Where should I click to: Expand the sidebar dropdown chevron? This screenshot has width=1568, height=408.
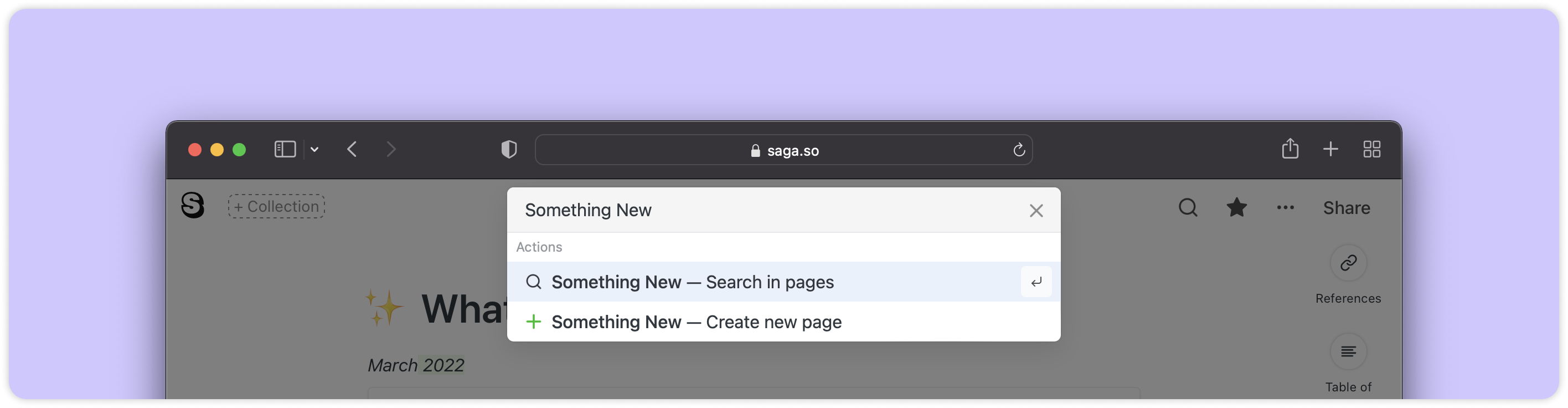pos(314,150)
